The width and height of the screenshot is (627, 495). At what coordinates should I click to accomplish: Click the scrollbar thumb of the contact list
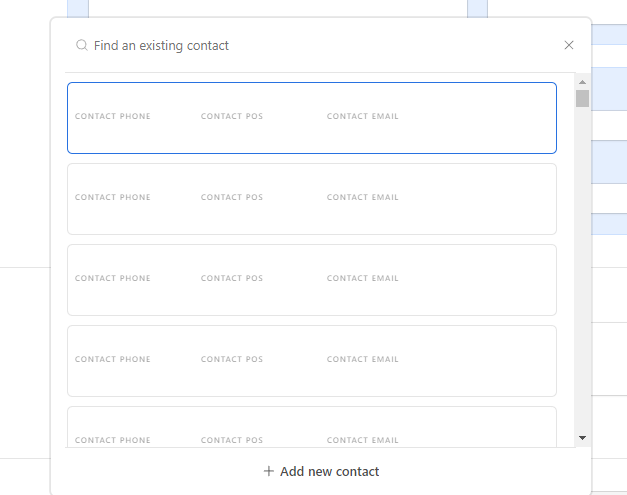(x=582, y=98)
